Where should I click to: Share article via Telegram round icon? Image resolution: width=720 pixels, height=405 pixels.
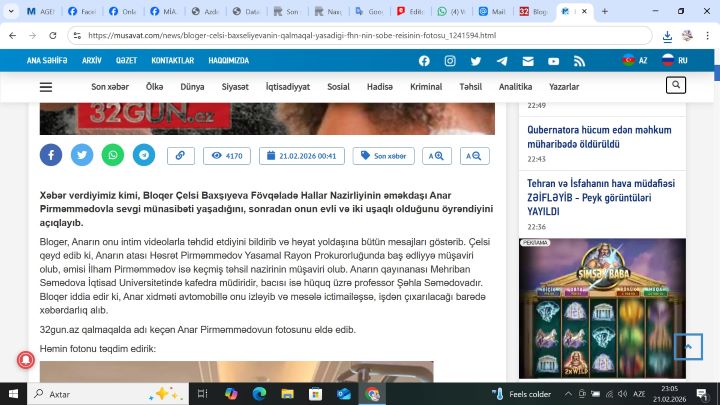click(x=144, y=155)
